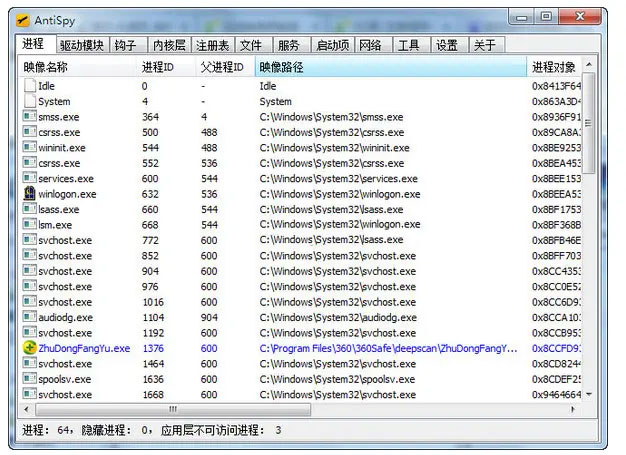
Task: Switch to the 内核层 tab
Action: pos(169,45)
